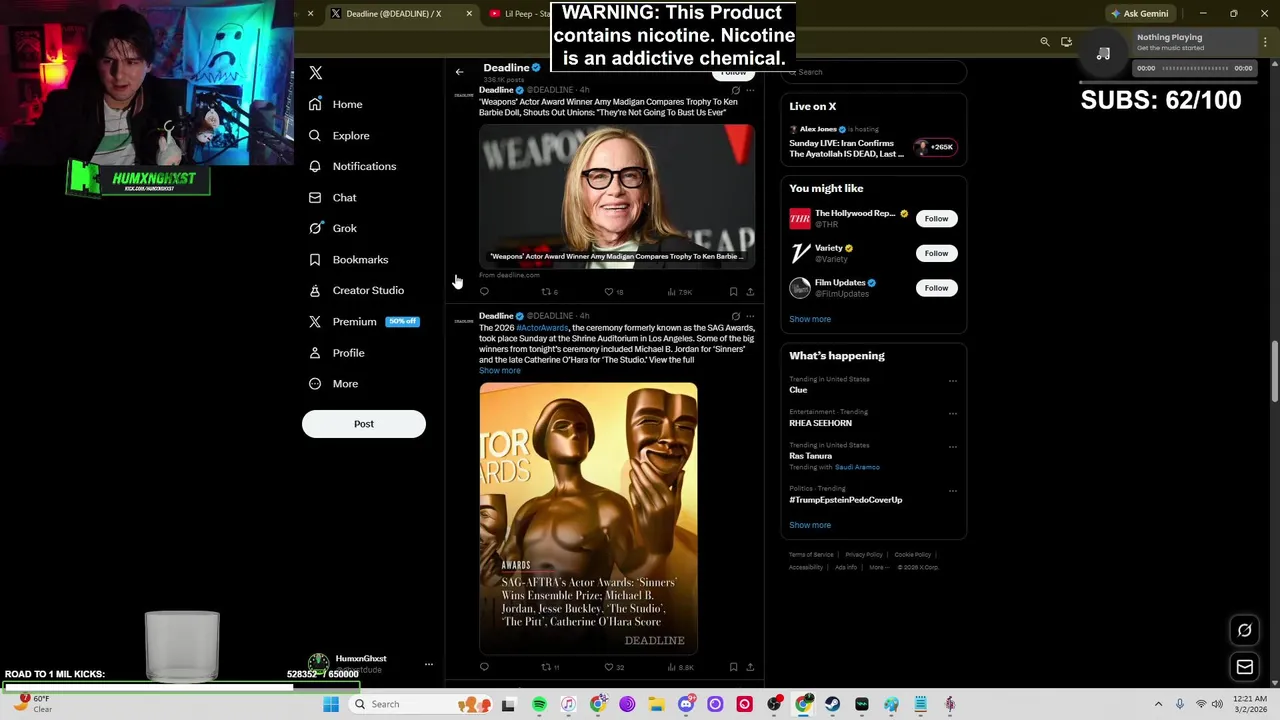Viewport: 1280px width, 720px height.
Task: Go back using the arrow beside Deadline
Action: [459, 72]
